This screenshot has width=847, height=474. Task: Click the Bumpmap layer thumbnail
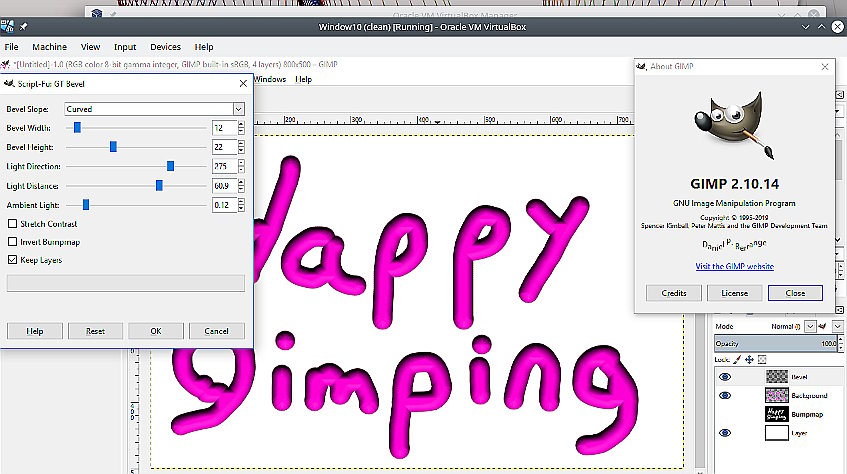pyautogui.click(x=777, y=414)
